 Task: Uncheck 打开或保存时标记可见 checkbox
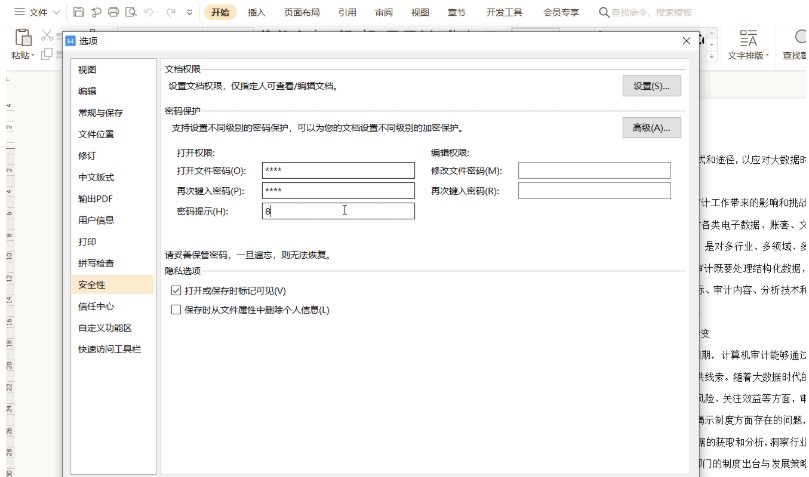tap(177, 290)
